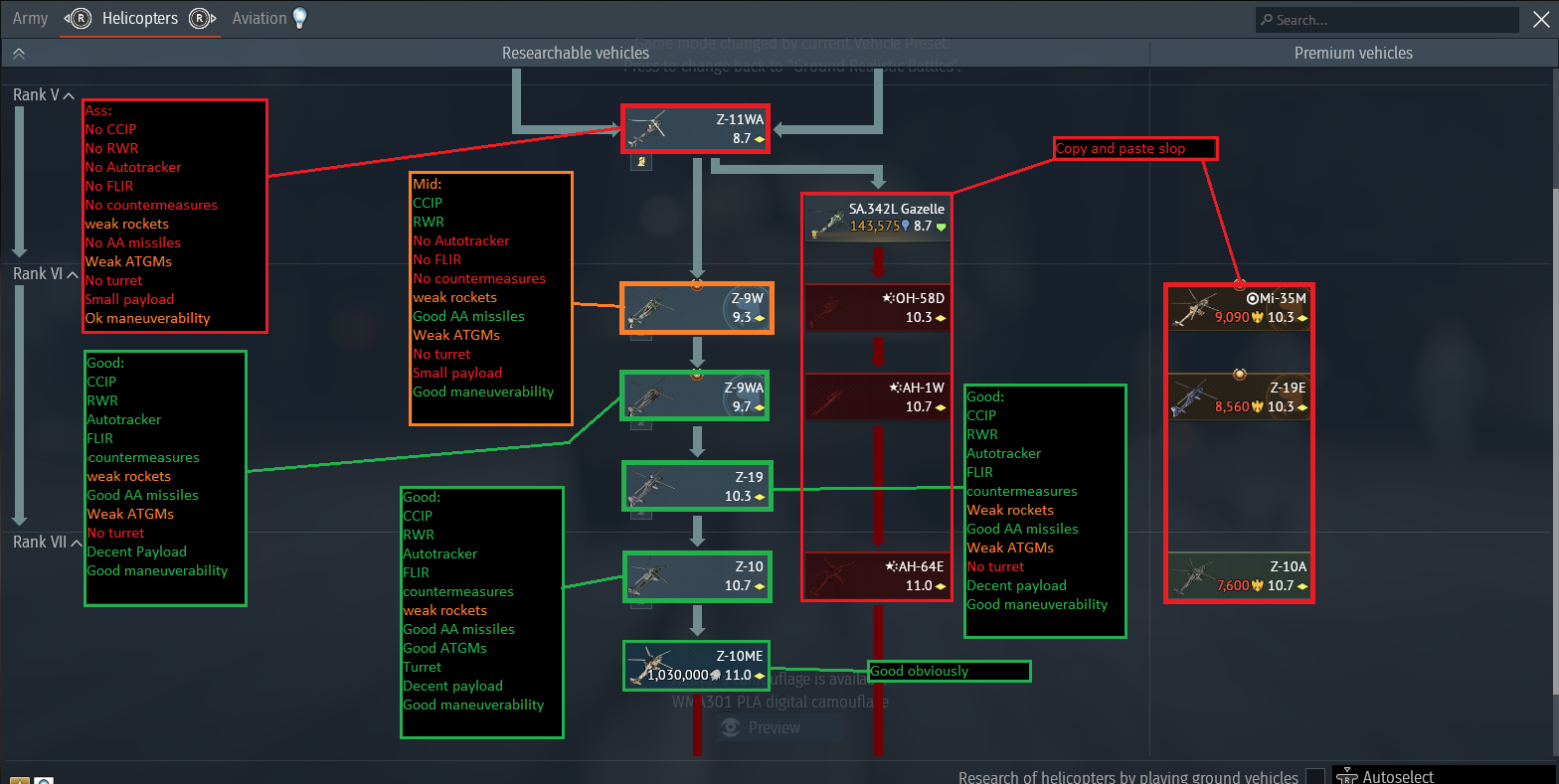
Task: Click the Search input field
Action: pyautogui.click(x=1387, y=20)
